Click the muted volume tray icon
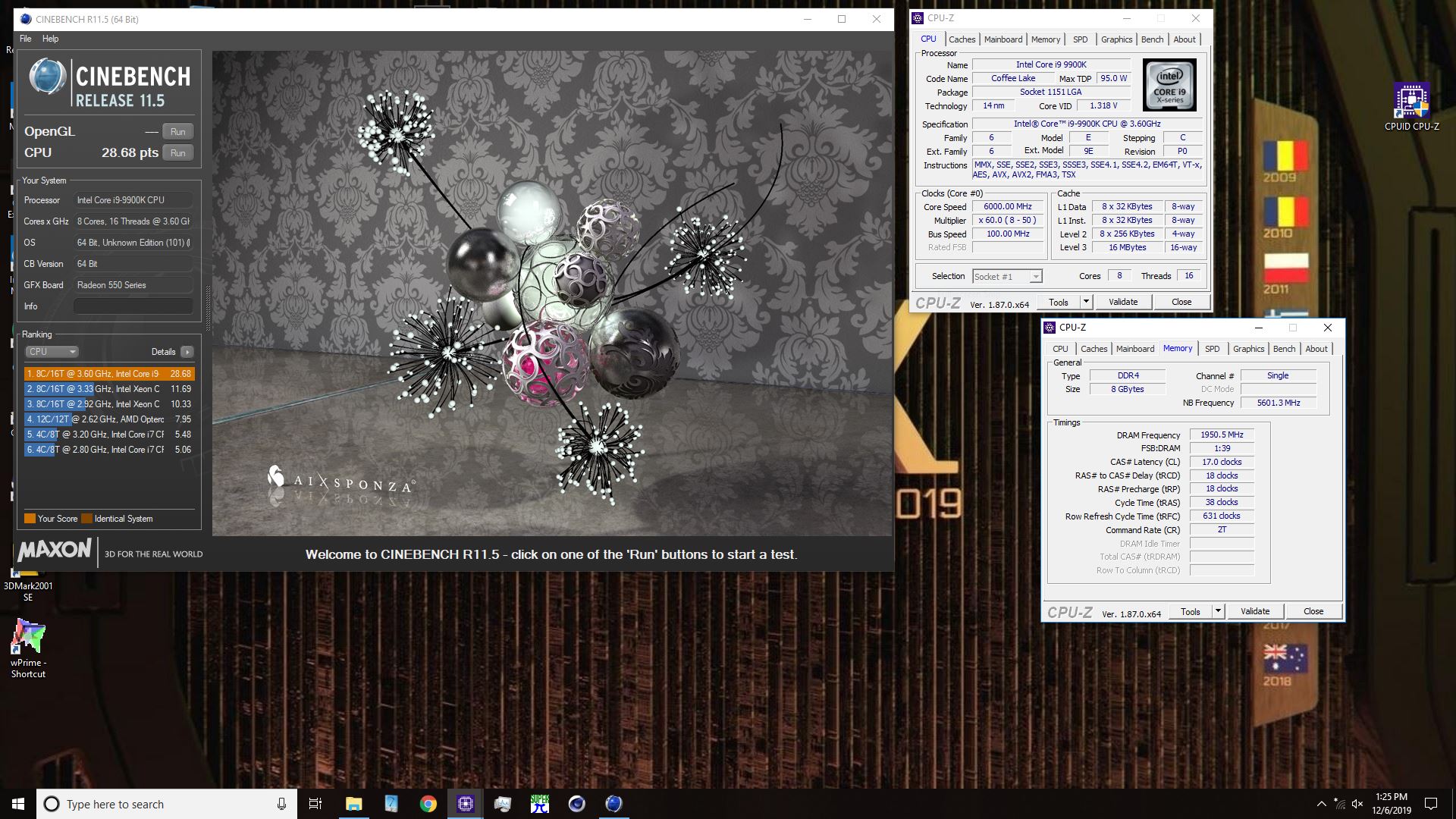 tap(1357, 804)
